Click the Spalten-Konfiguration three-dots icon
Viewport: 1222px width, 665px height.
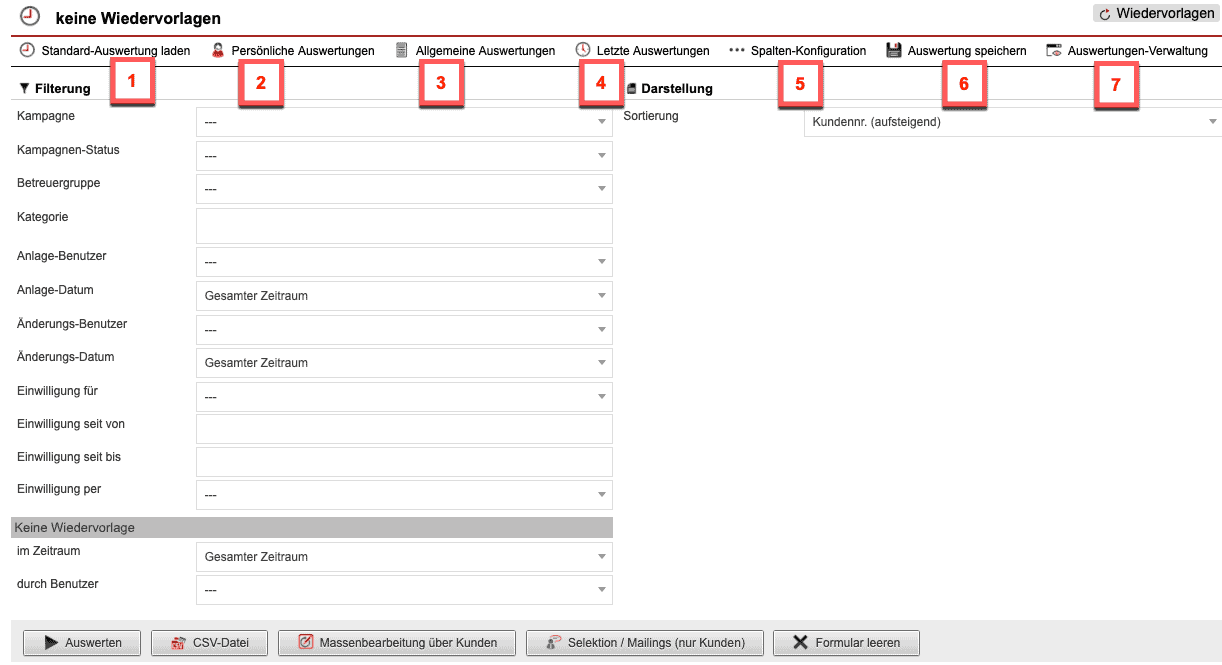coord(737,50)
